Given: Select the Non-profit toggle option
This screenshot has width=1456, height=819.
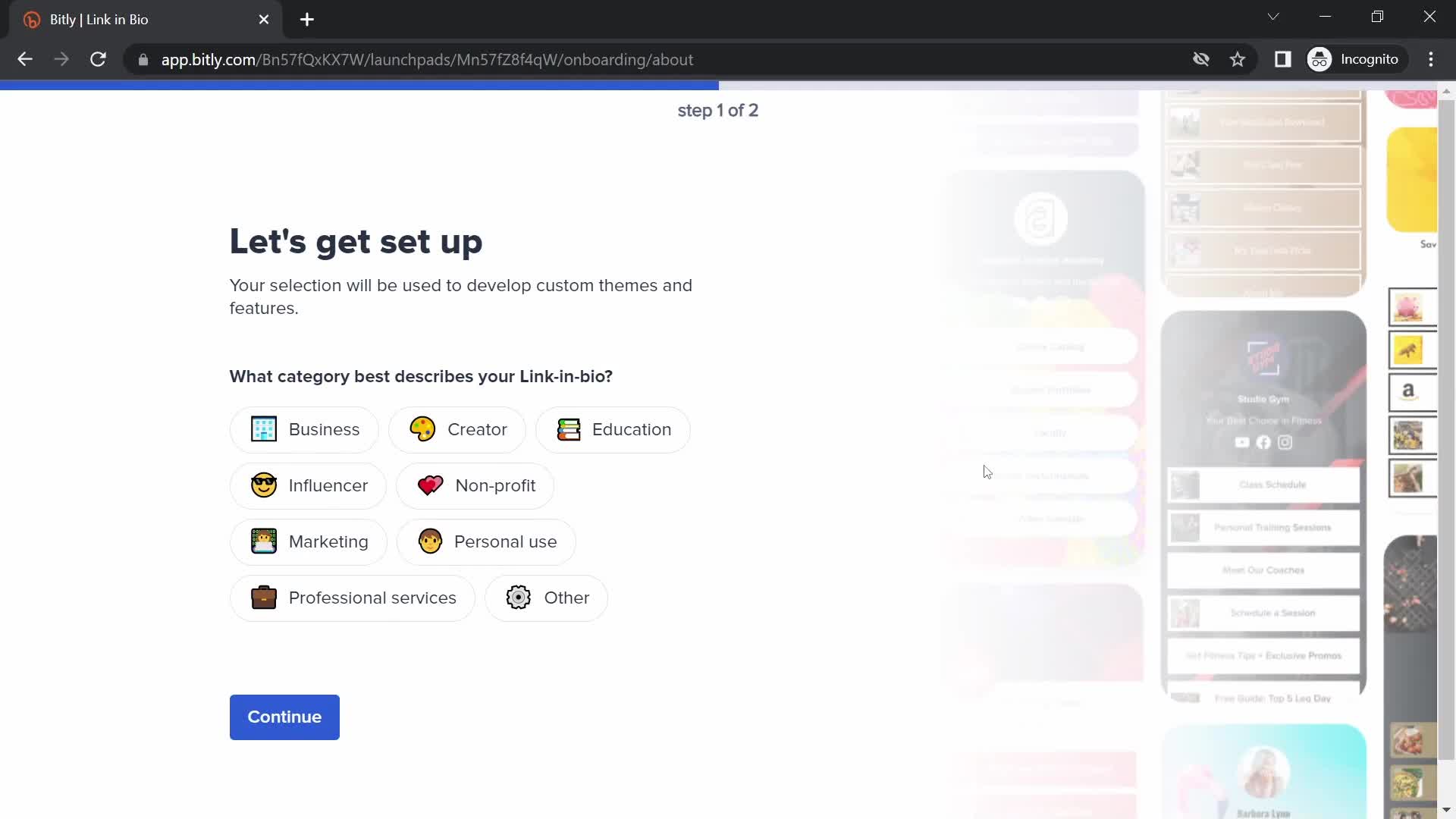Looking at the screenshot, I should (476, 485).
